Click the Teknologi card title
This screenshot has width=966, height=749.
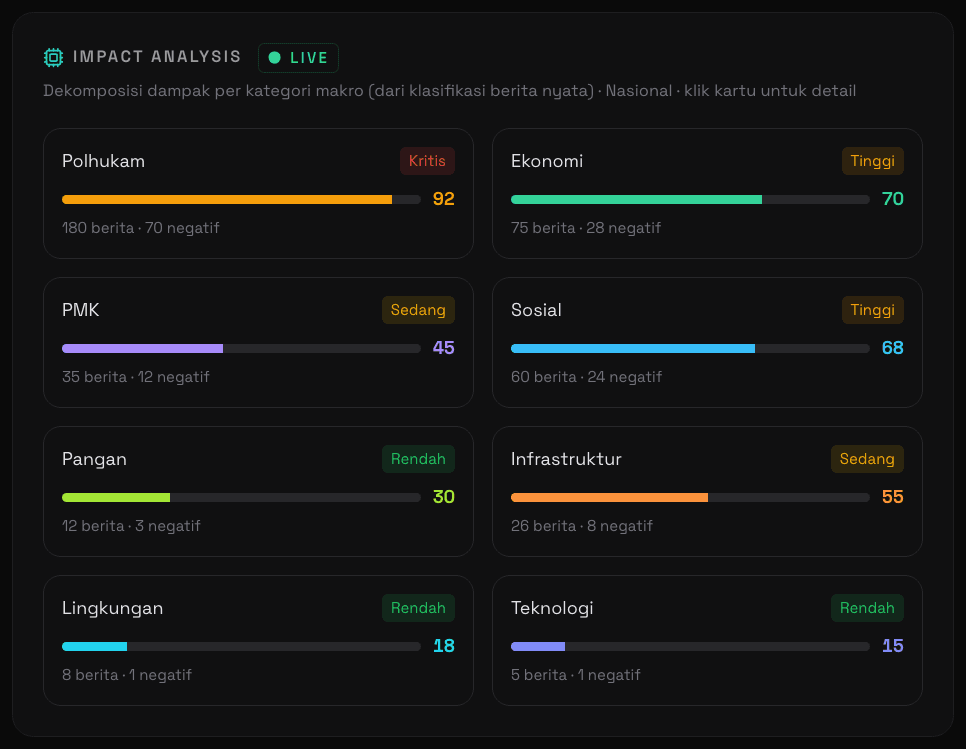(552, 609)
